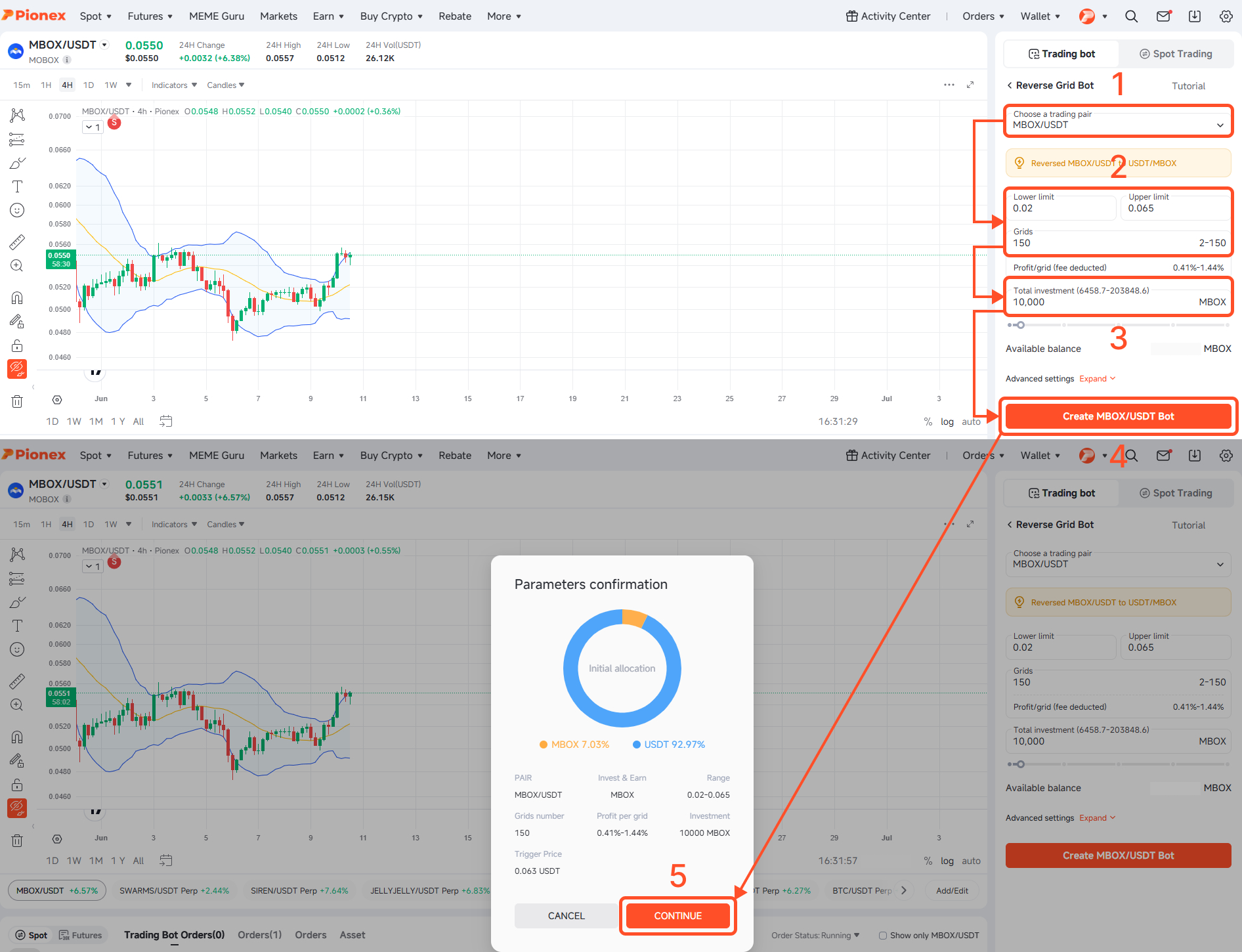Viewport: 1242px width, 952px height.
Task: Open the three-dots chart menu in the top chart header
Action: point(949,85)
